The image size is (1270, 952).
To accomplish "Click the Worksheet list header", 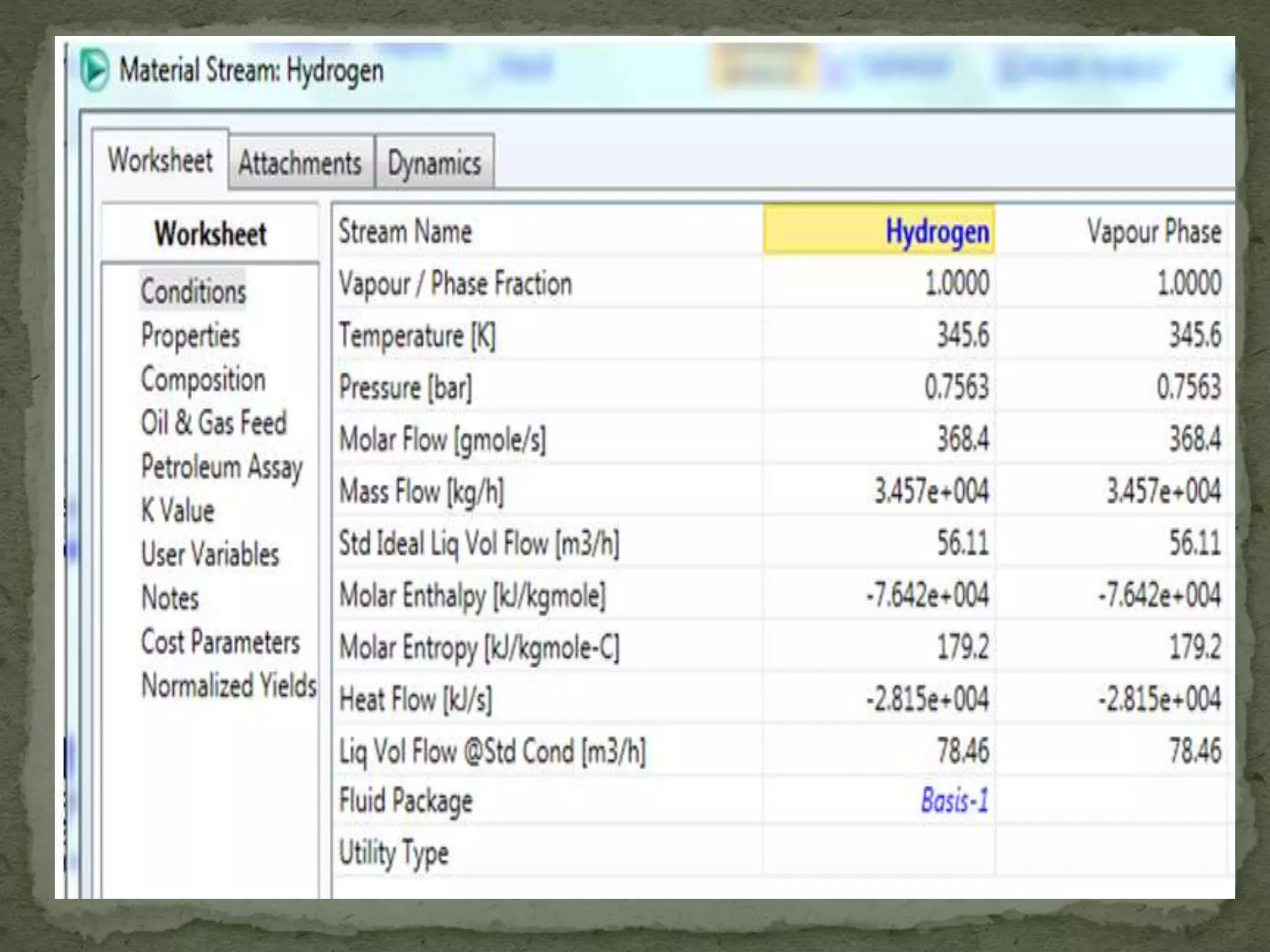I will click(x=211, y=234).
